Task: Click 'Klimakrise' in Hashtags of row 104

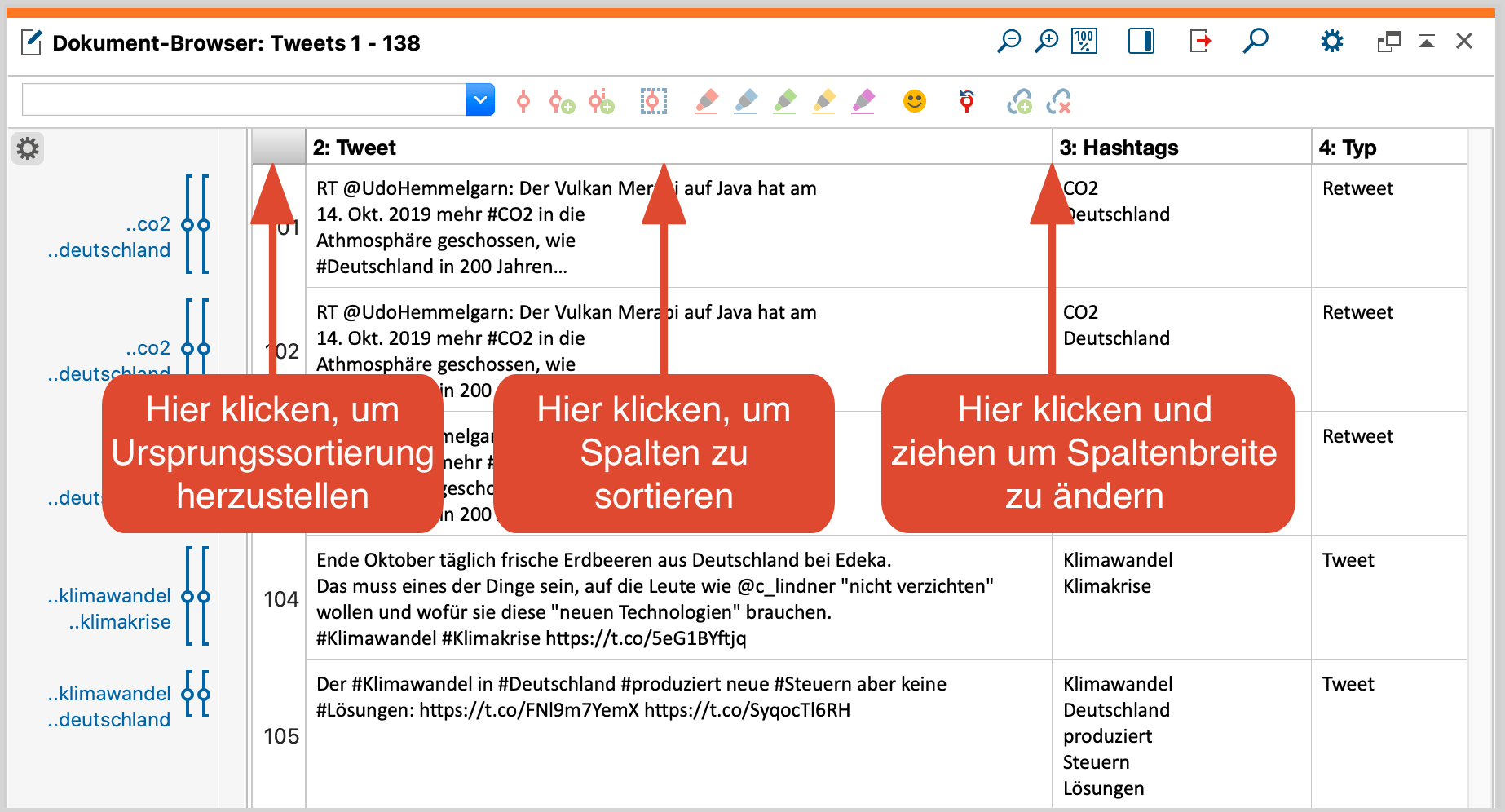Action: [x=1107, y=586]
